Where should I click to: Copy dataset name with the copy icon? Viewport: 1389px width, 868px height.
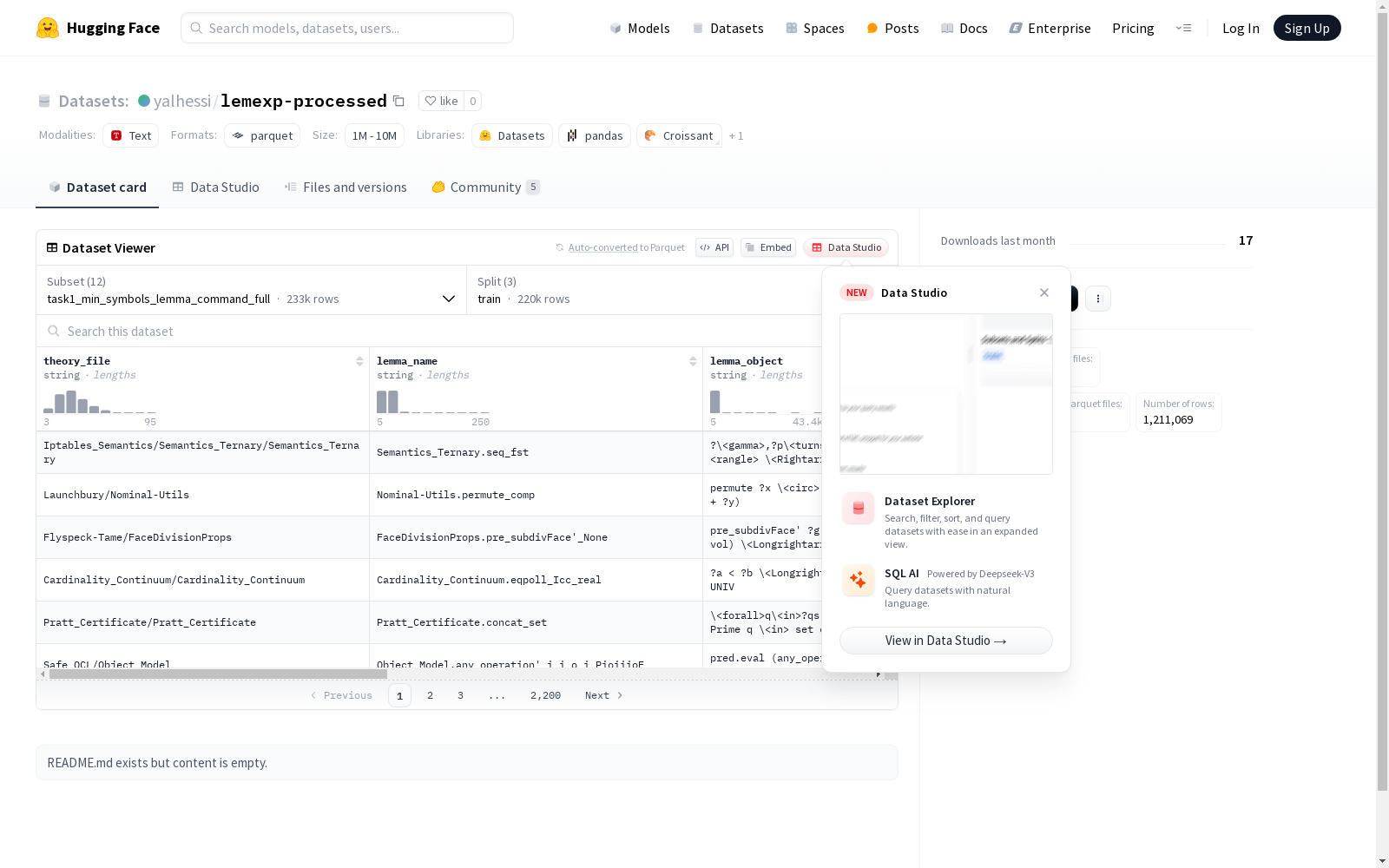[398, 101]
